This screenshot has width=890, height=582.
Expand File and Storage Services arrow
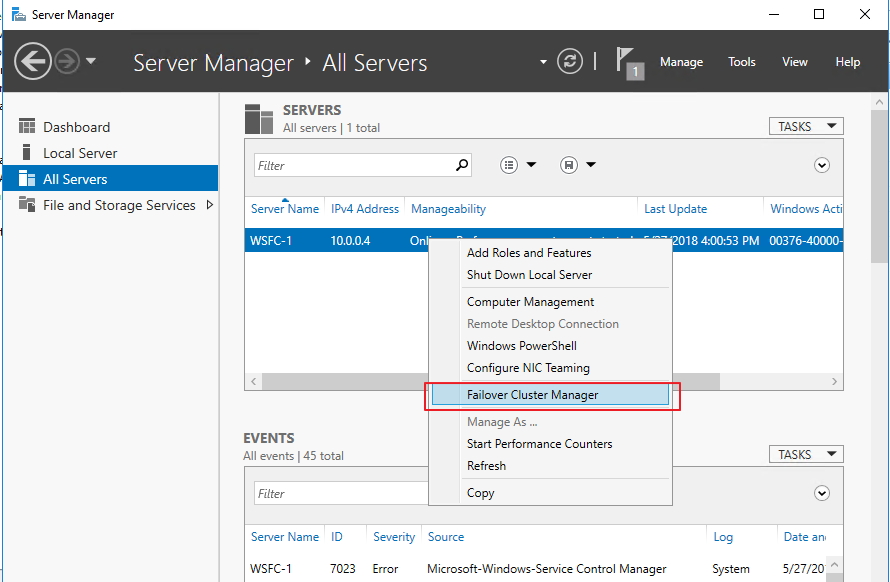click(209, 205)
